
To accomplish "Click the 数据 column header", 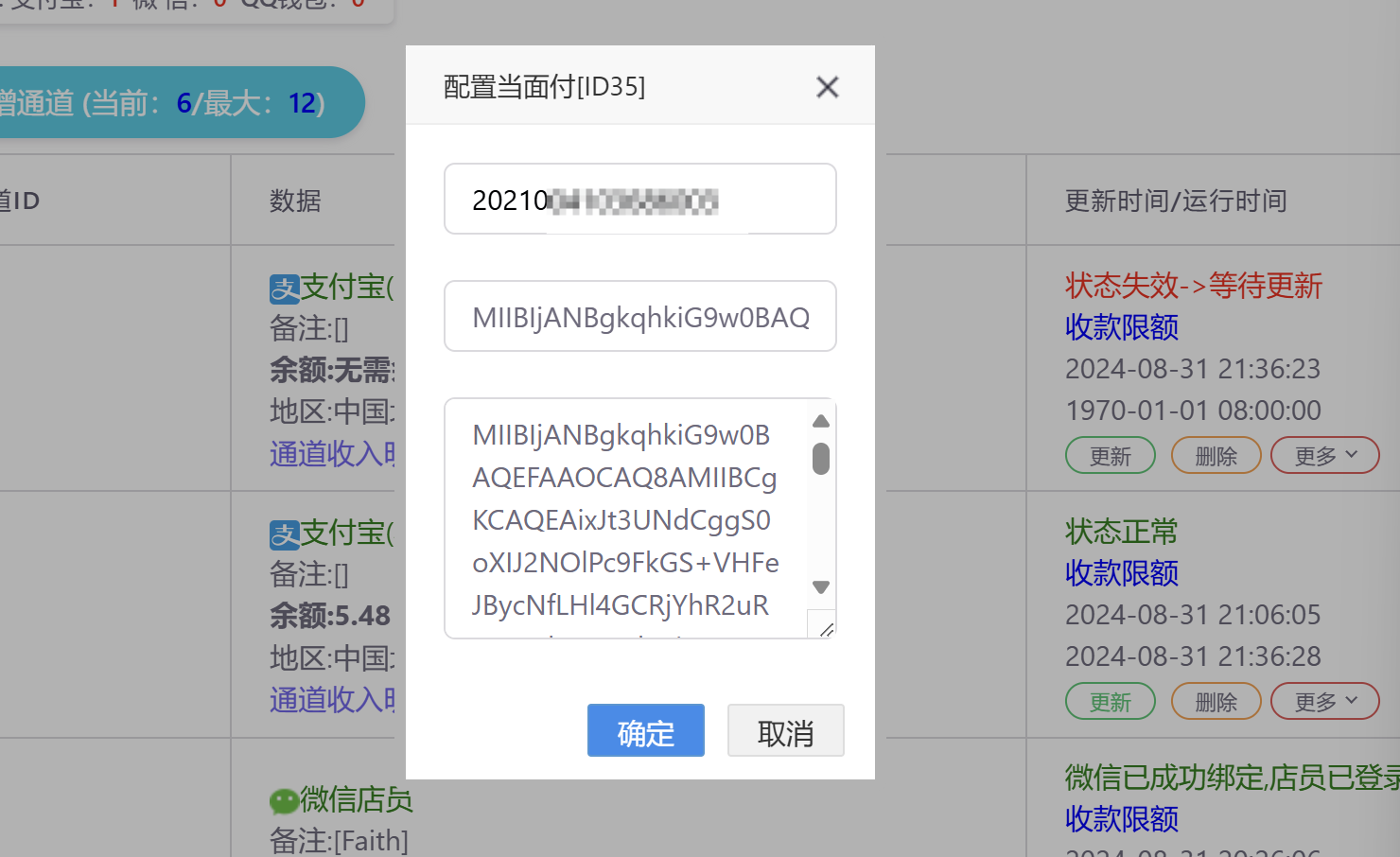I will 295,201.
